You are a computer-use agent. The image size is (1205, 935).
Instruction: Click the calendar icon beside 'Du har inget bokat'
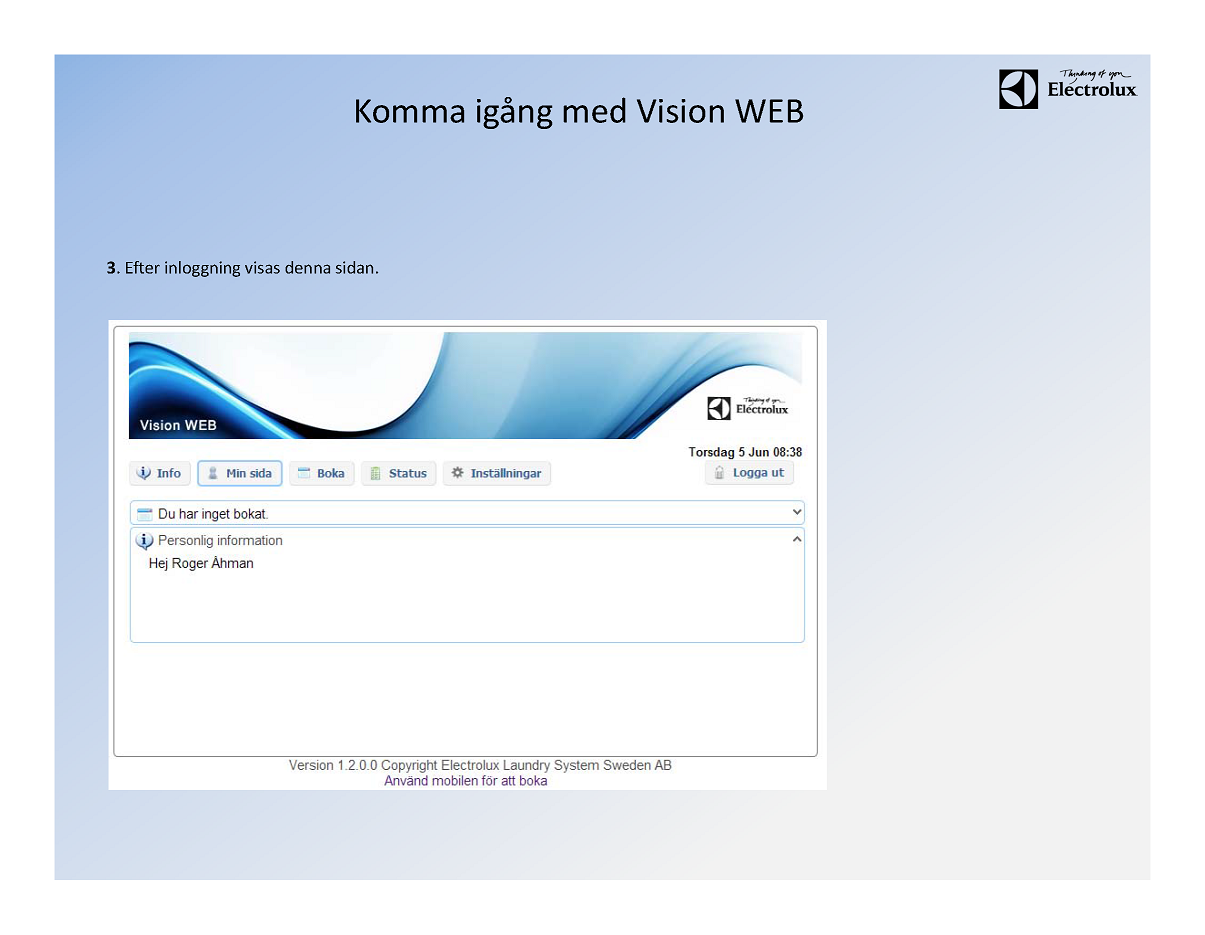click(145, 514)
